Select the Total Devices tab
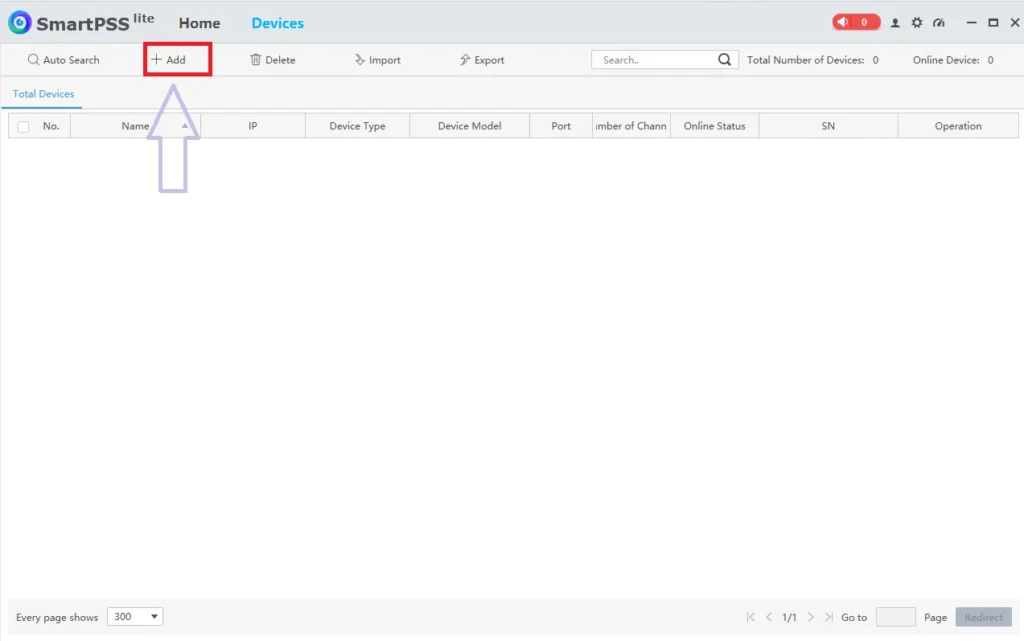The image size is (1024, 641). click(x=42, y=93)
